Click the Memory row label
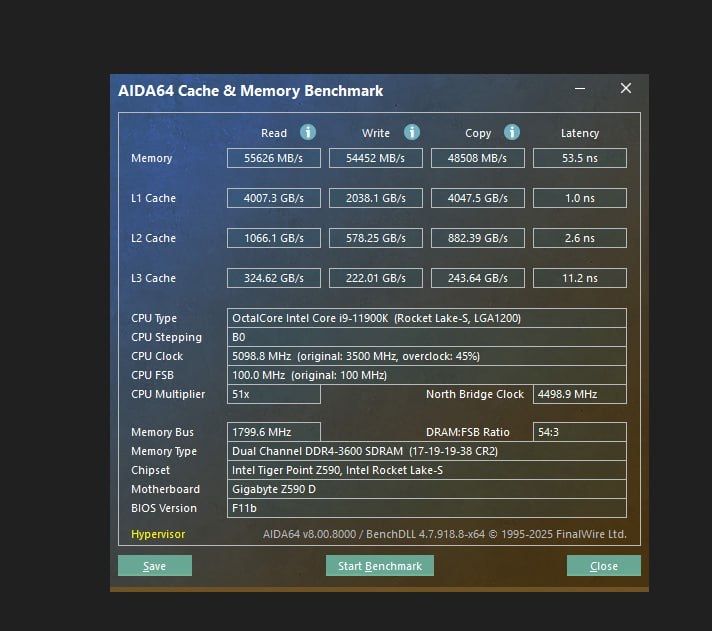This screenshot has height=631, width=712. (x=152, y=158)
